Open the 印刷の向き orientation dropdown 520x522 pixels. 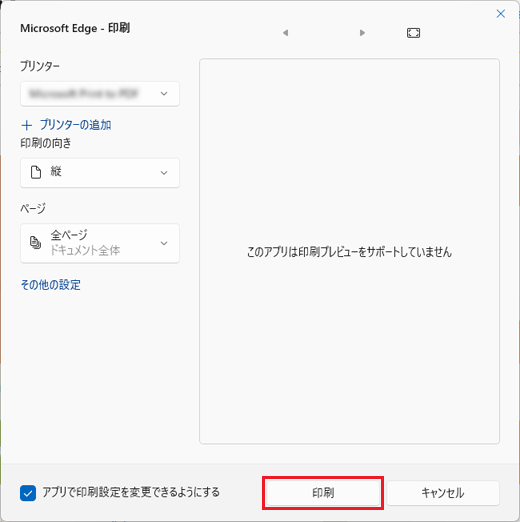tap(100, 173)
